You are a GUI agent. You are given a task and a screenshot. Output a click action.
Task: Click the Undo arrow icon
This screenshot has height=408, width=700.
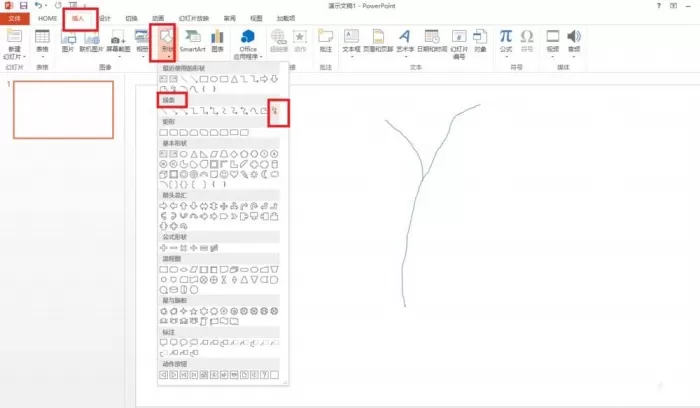(38, 5)
